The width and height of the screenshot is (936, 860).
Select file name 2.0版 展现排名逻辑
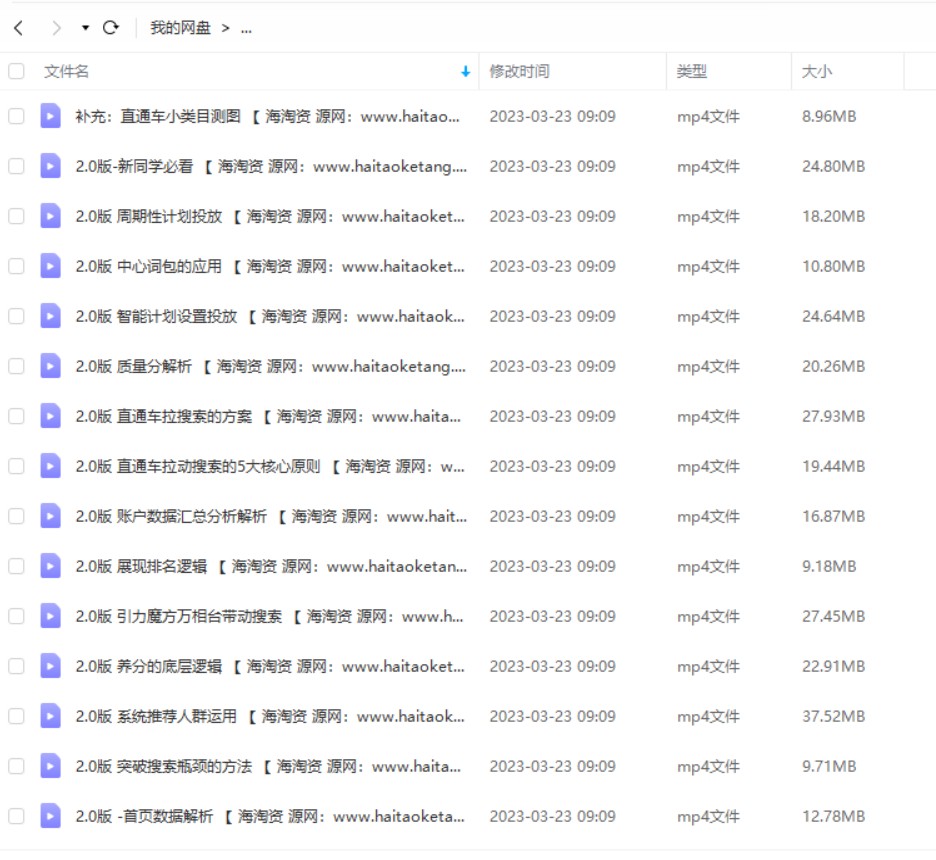tap(271, 566)
